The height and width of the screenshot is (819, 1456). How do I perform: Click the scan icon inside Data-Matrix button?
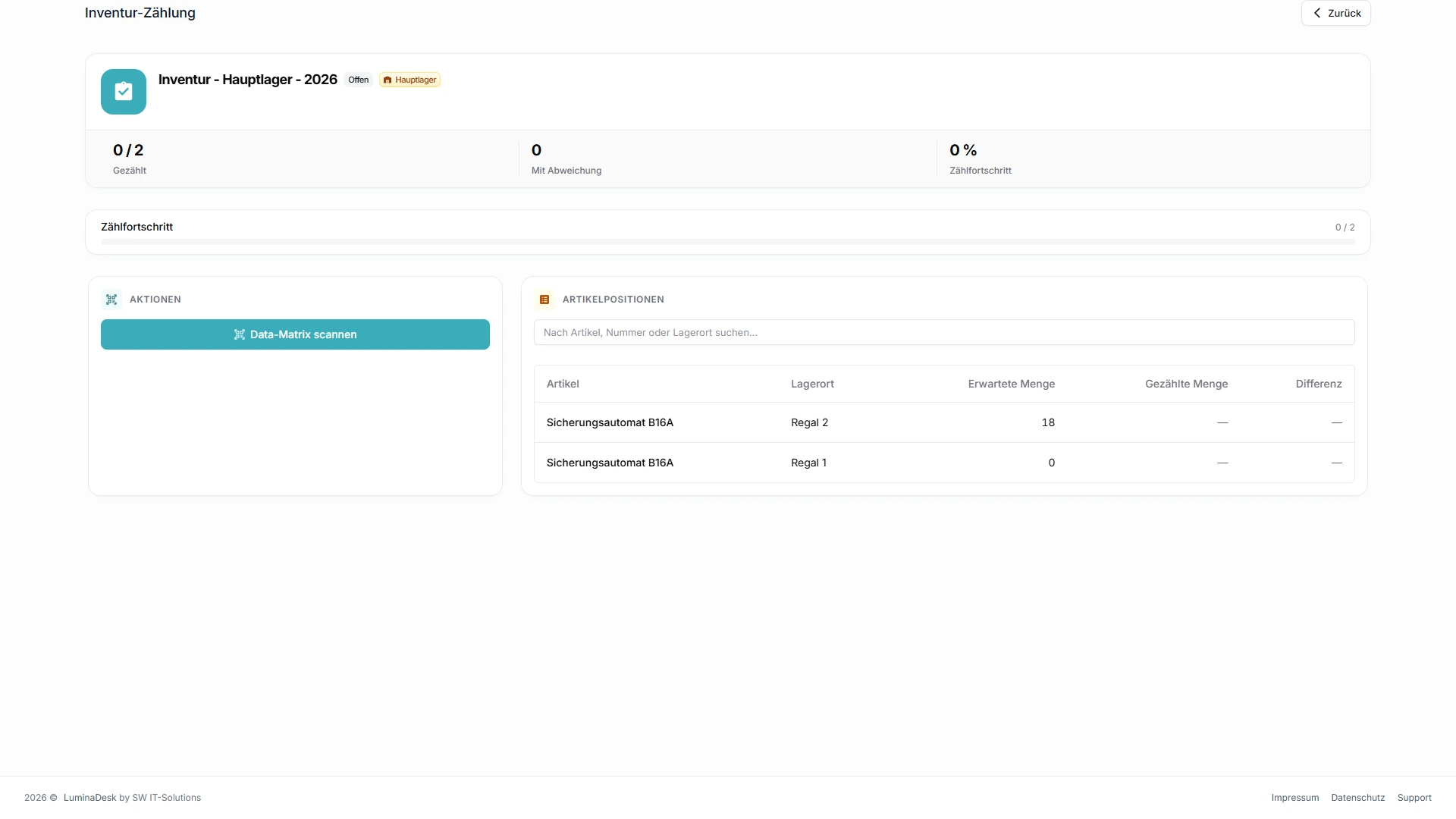click(240, 334)
